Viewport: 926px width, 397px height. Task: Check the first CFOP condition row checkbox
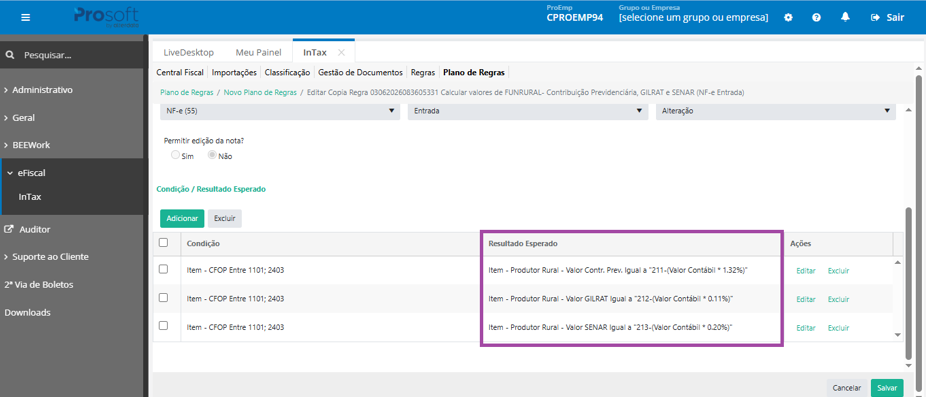pyautogui.click(x=164, y=269)
